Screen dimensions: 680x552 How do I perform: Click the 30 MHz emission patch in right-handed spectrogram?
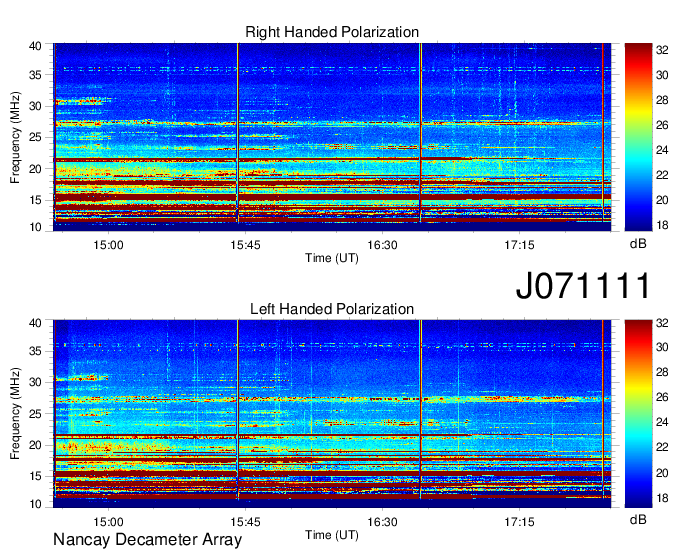[x=80, y=101]
